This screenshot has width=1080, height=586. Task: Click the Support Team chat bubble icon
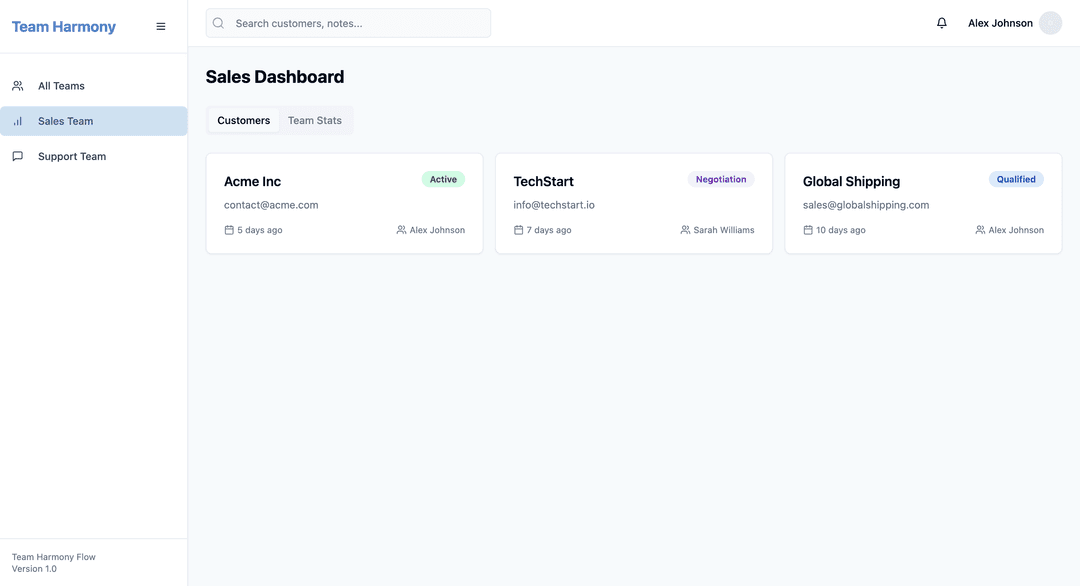coord(18,156)
